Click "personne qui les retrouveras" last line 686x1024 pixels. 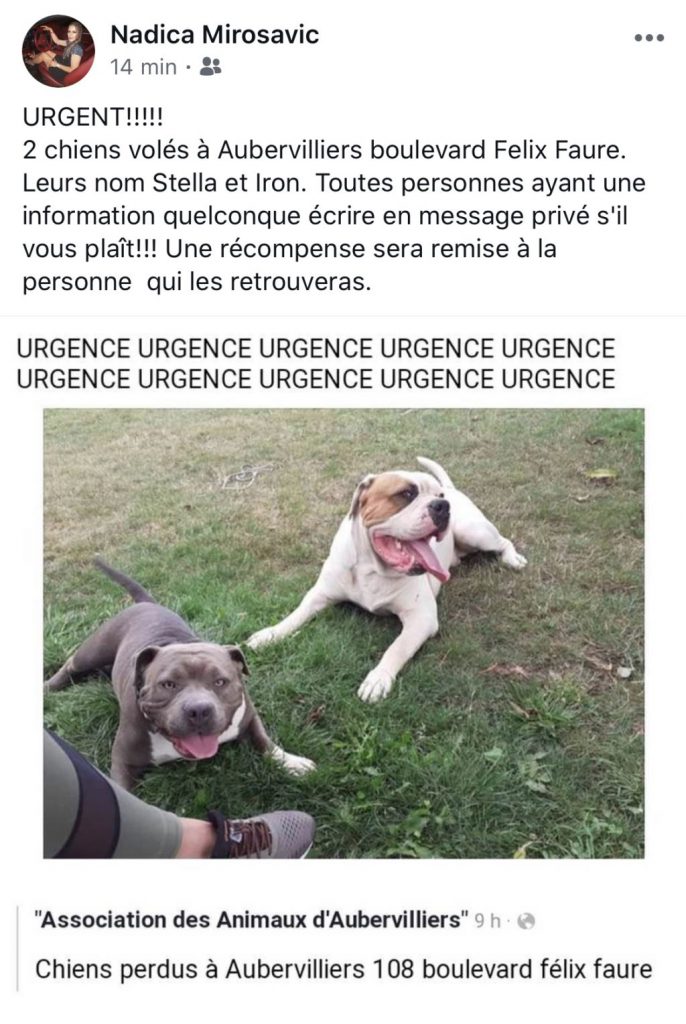point(197,283)
